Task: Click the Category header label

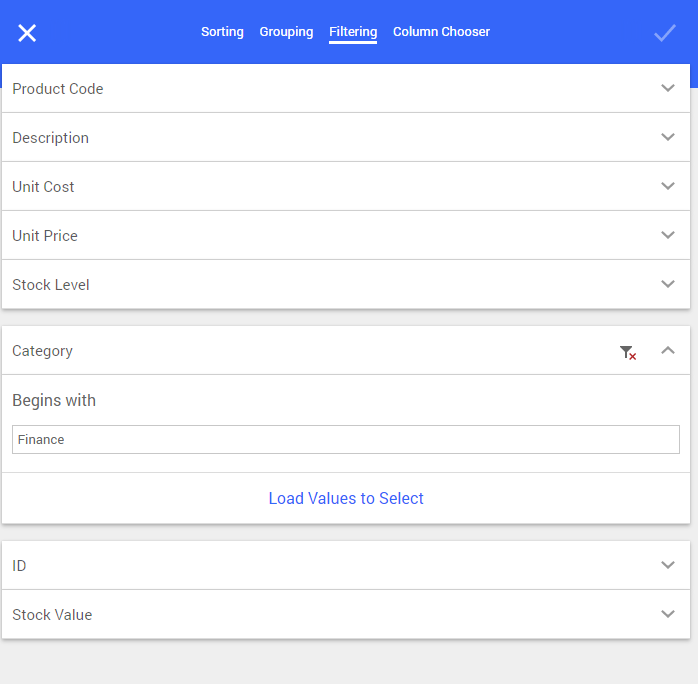Action: [42, 351]
